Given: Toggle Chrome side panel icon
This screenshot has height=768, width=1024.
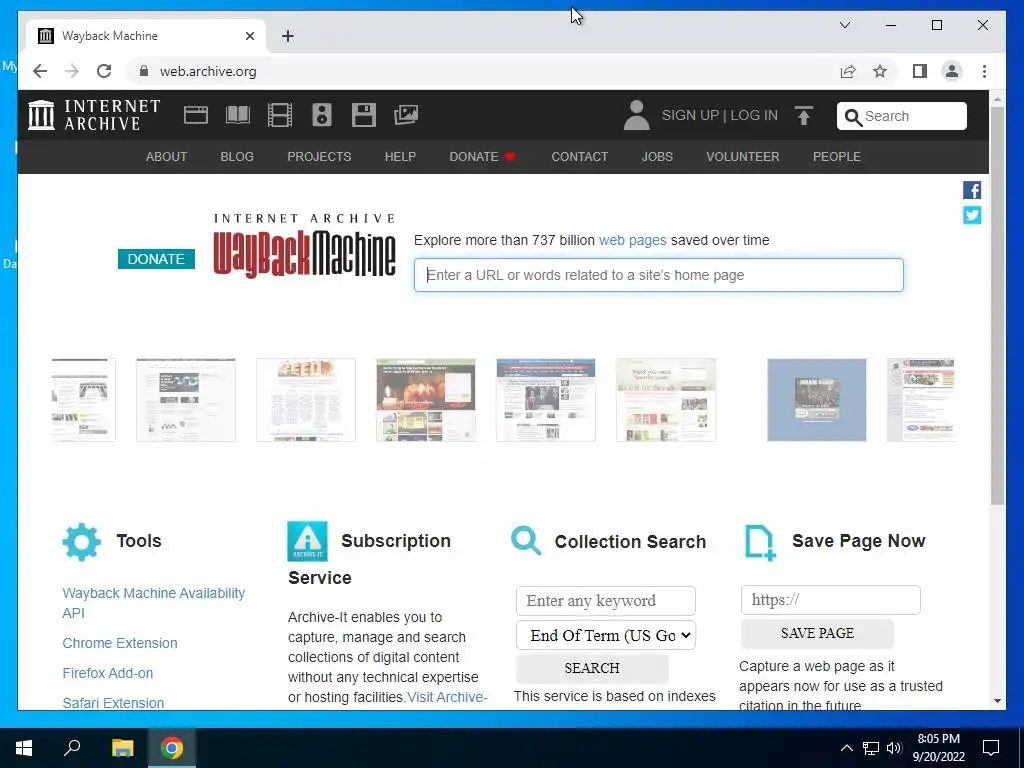Looking at the screenshot, I should (920, 71).
